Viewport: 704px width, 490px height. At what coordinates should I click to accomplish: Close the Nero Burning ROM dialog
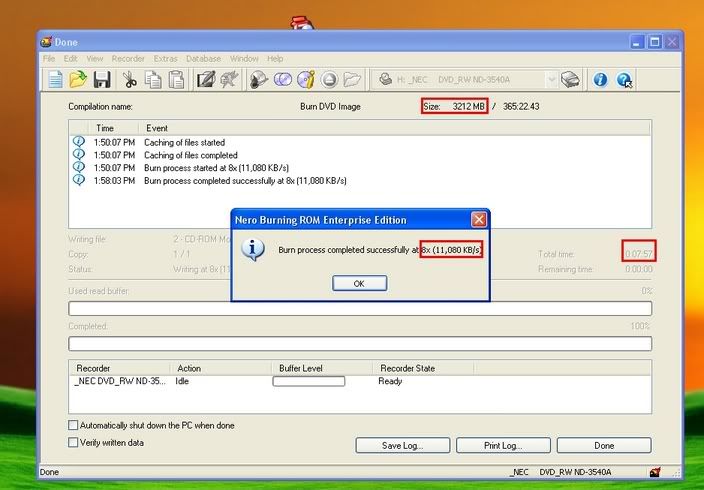pos(479,220)
